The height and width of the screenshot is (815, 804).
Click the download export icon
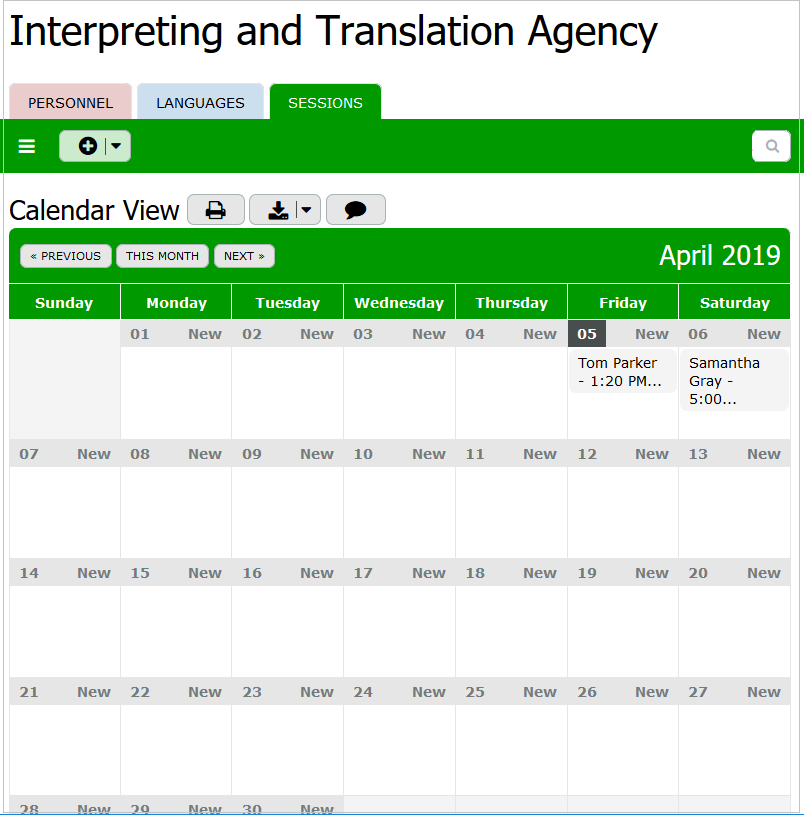click(278, 210)
